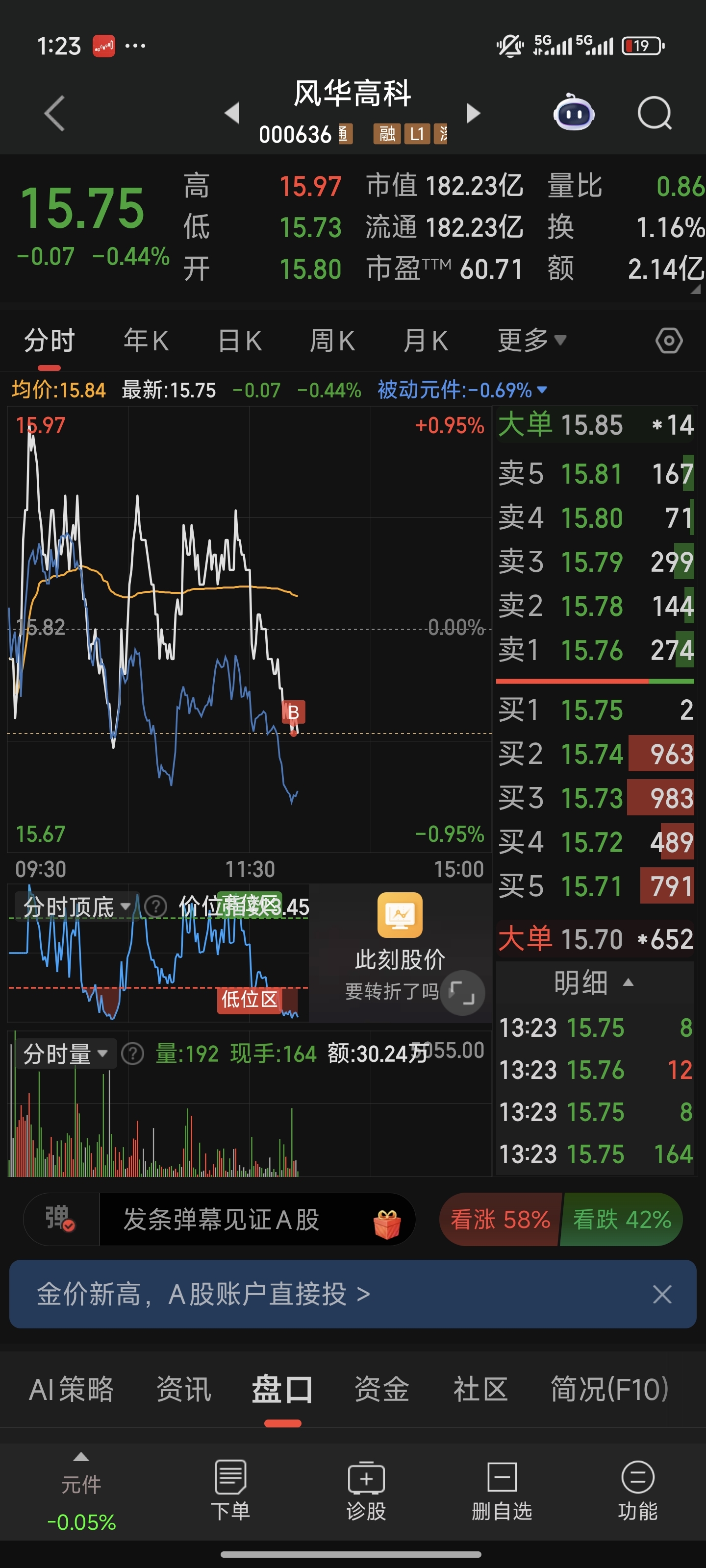Select 买2 15.74 order row
Screen dimensions: 706x1568
595,754
